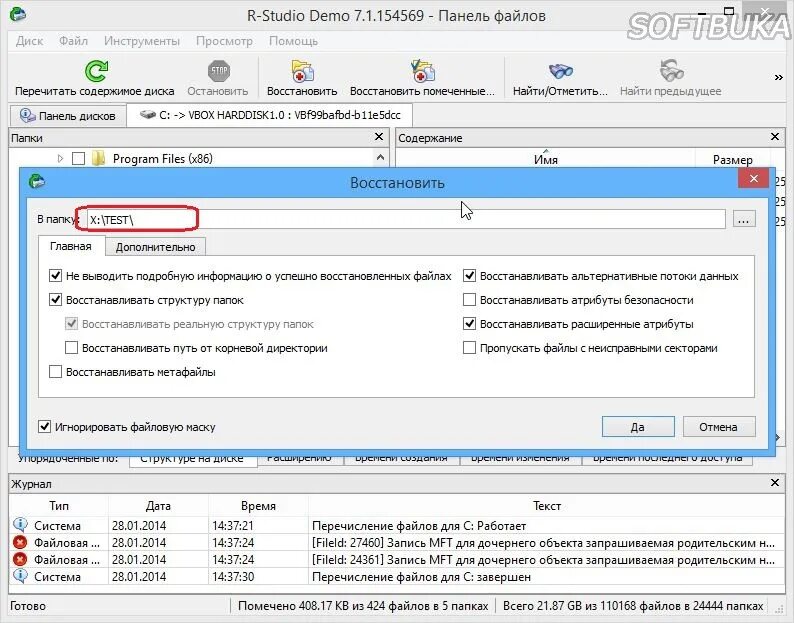Open the Помощь menu
The image size is (794, 623).
(293, 41)
